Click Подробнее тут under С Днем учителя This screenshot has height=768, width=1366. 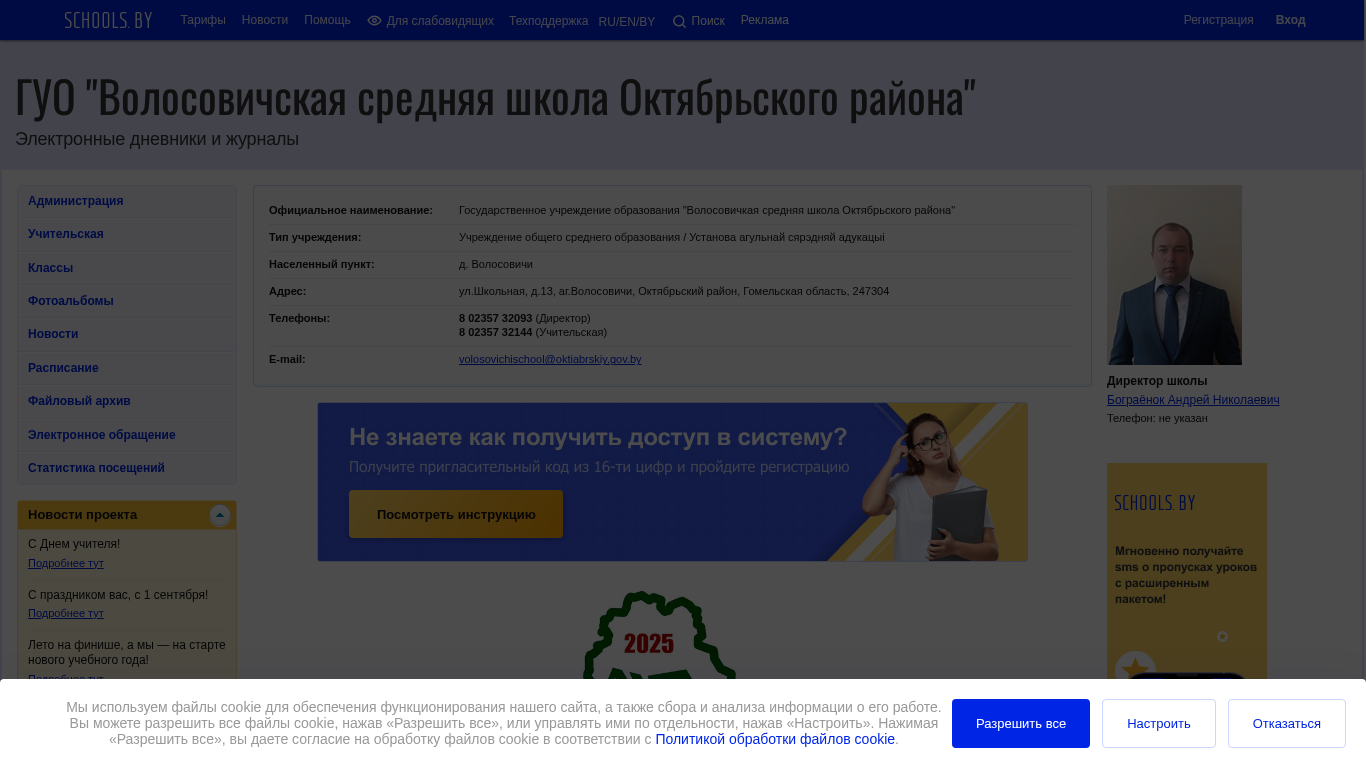tap(66, 563)
